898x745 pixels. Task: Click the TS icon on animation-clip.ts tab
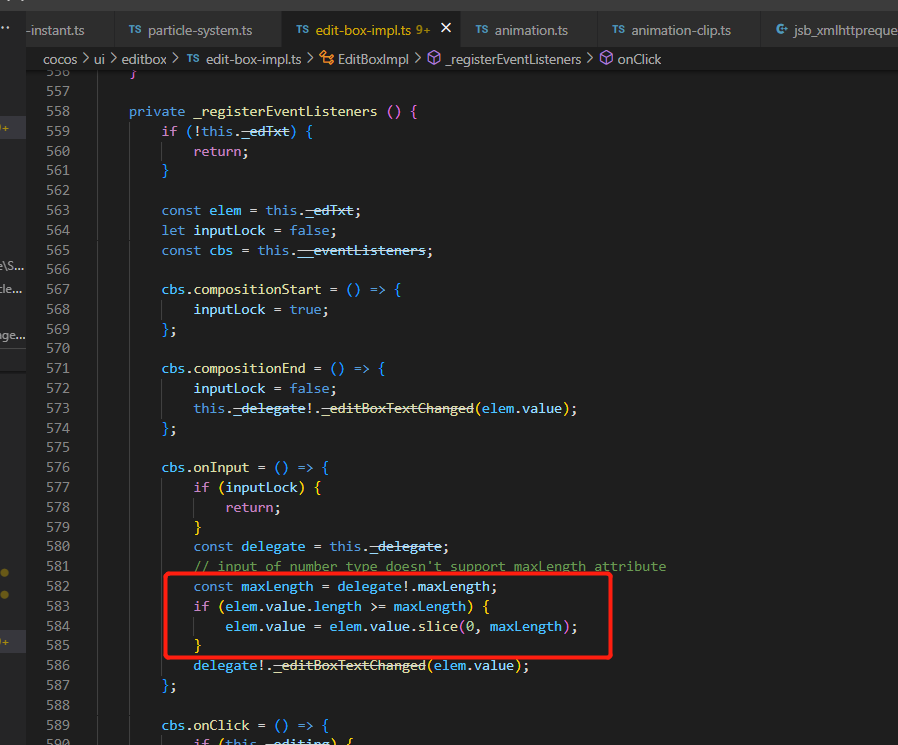(x=618, y=30)
